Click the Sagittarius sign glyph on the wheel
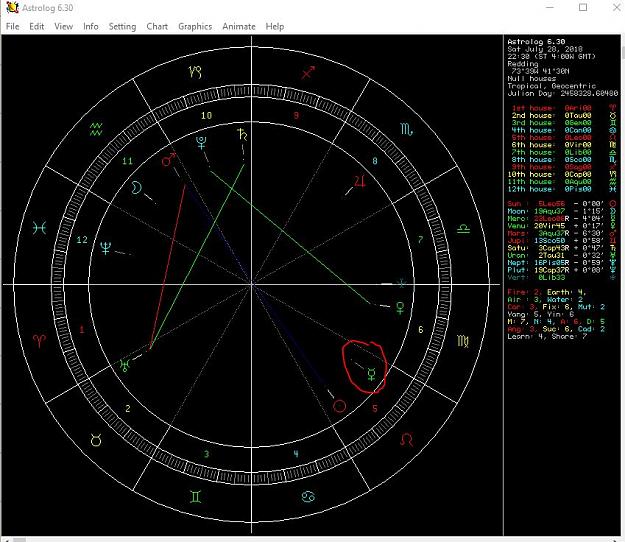Screen dimensions: 625x542 [x=308, y=73]
